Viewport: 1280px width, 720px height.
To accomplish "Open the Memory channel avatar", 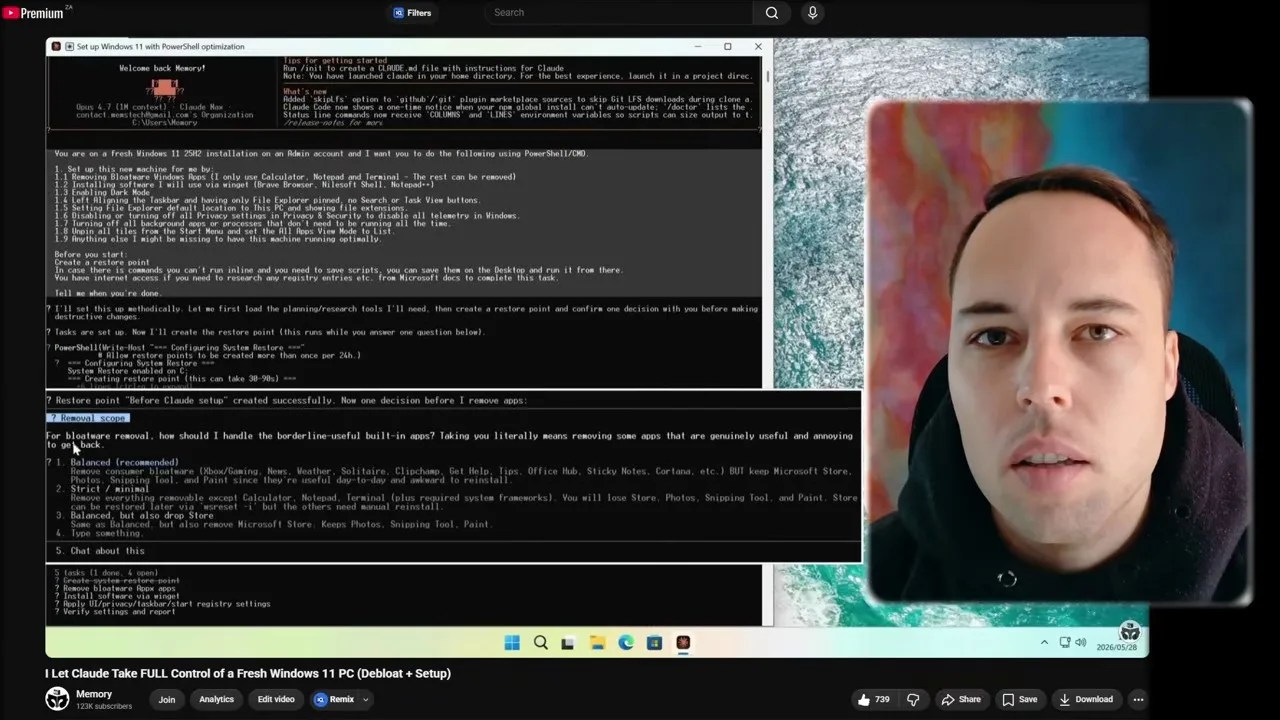I will (x=57, y=699).
